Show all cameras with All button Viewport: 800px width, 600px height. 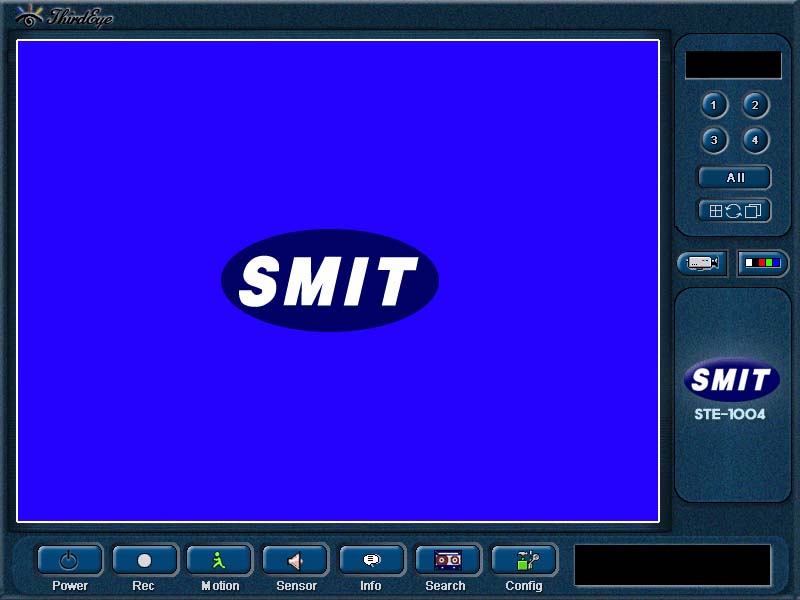click(735, 178)
